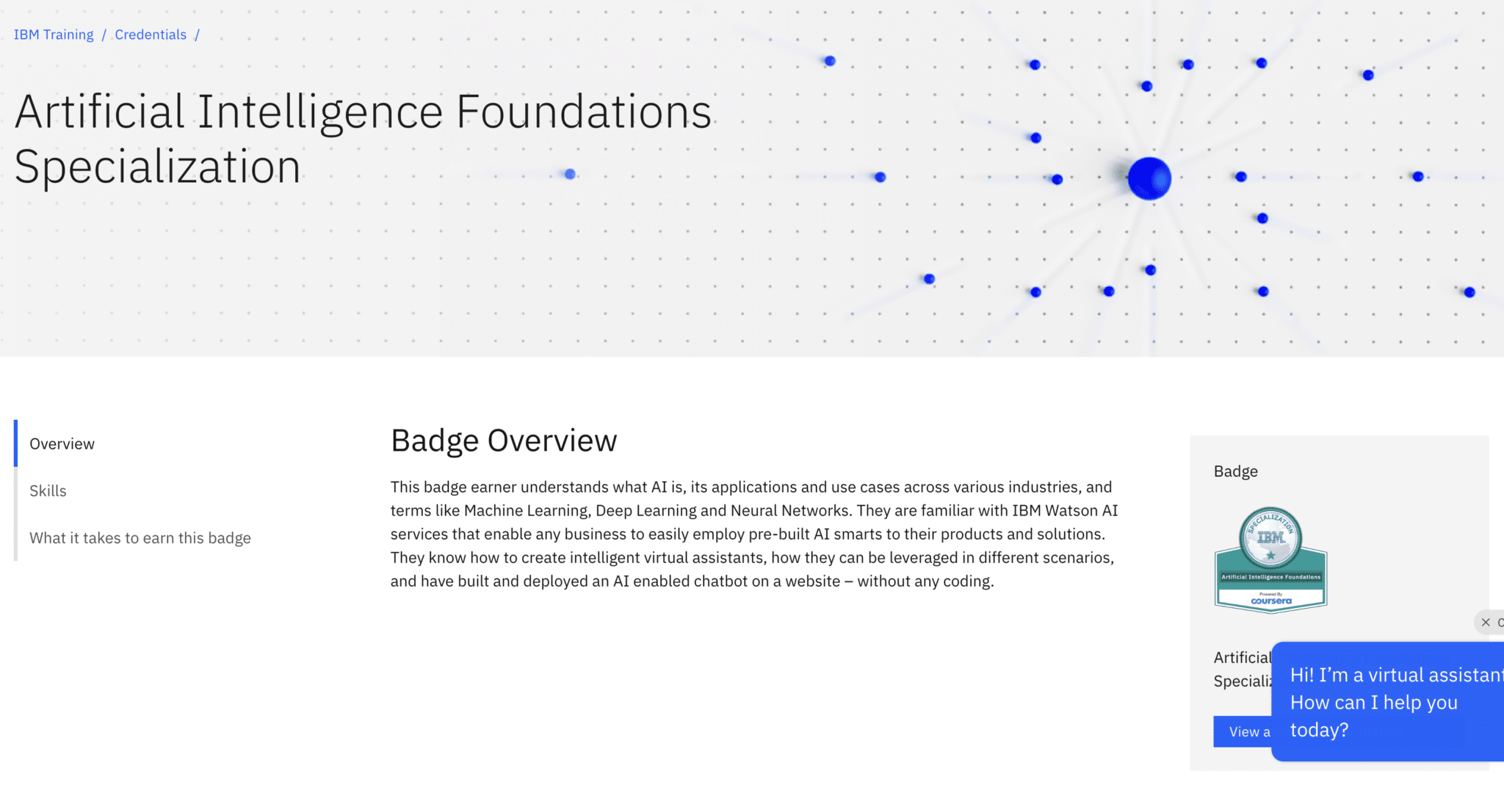Jump to the Skills section
Image resolution: width=1504 pixels, height=812 pixels.
coord(48,490)
